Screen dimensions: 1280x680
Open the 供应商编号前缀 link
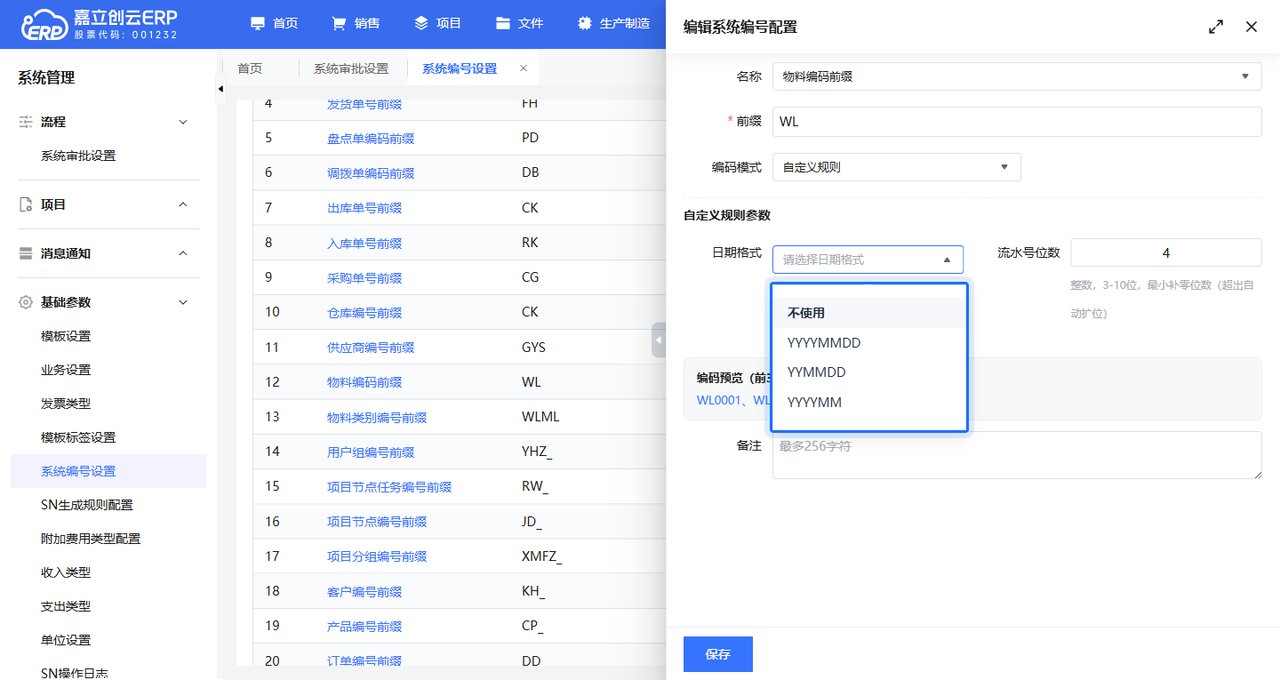[371, 348]
